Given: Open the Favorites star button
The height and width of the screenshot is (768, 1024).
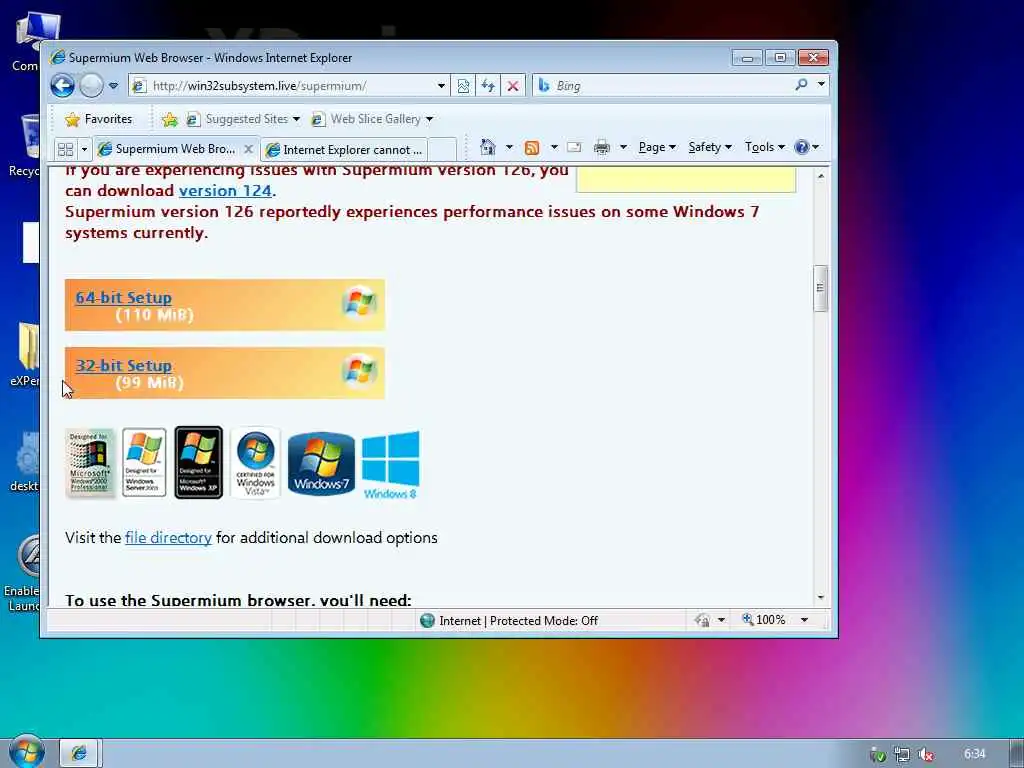Looking at the screenshot, I should click(x=99, y=119).
